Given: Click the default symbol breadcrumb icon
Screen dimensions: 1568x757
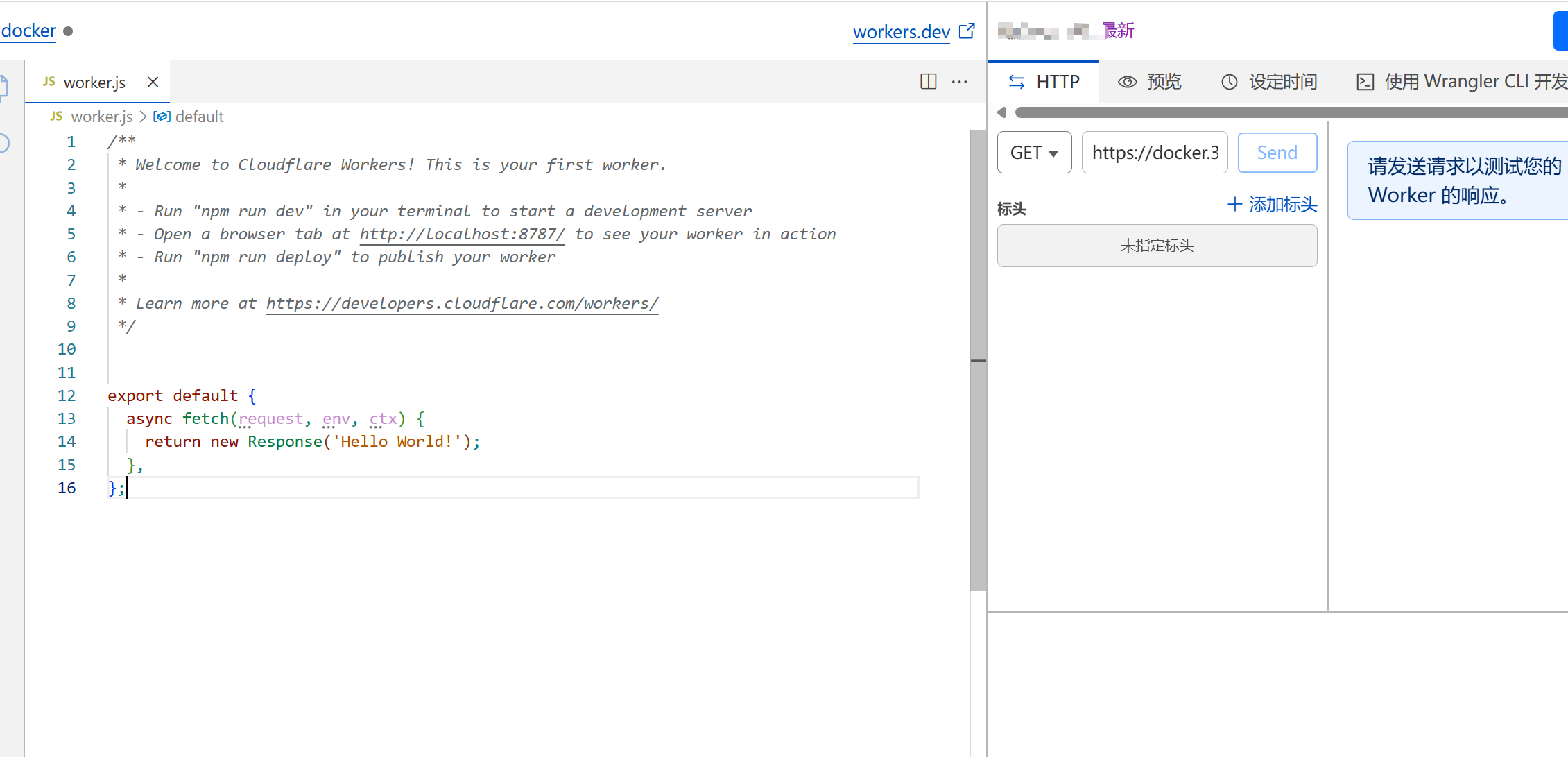Looking at the screenshot, I should (x=162, y=117).
